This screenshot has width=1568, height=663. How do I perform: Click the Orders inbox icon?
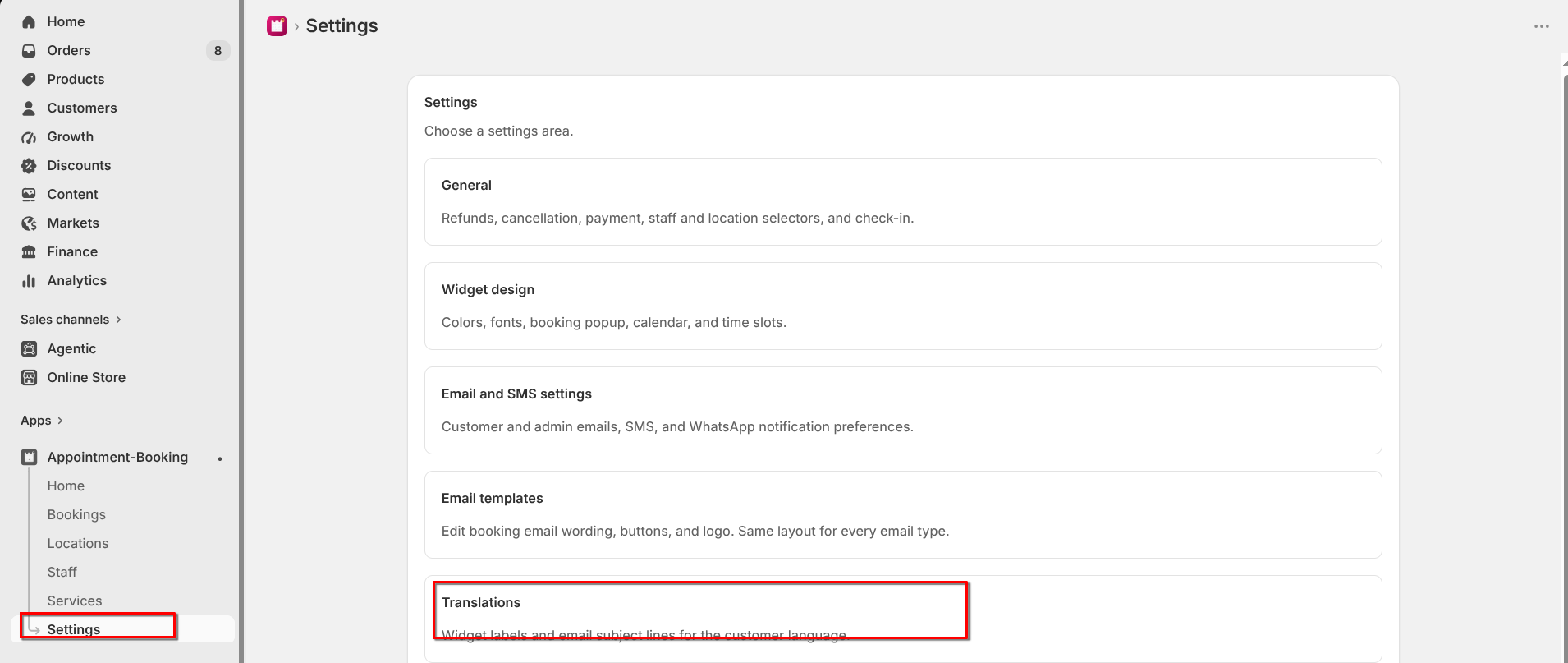(x=29, y=51)
